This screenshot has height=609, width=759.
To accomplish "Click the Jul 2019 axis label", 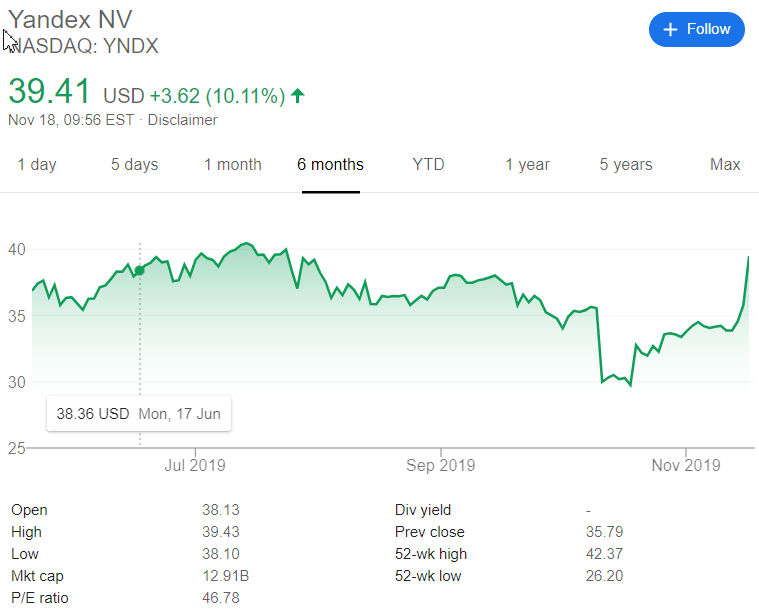I will point(195,465).
